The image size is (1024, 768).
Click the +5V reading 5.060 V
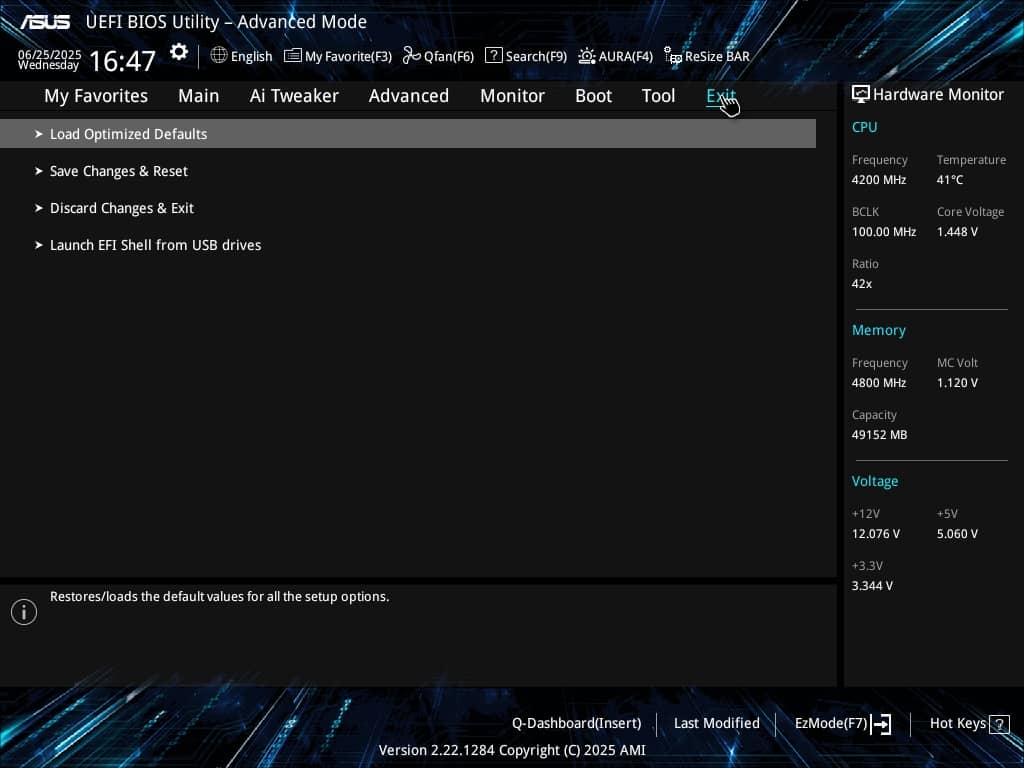(957, 534)
